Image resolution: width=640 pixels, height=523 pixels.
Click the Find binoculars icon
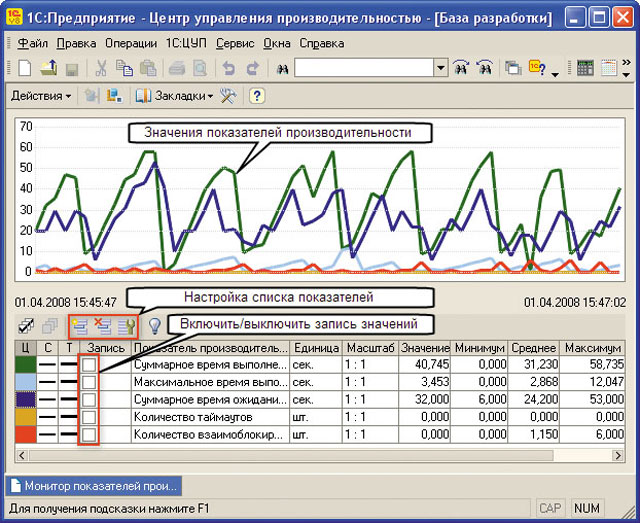(x=282, y=69)
